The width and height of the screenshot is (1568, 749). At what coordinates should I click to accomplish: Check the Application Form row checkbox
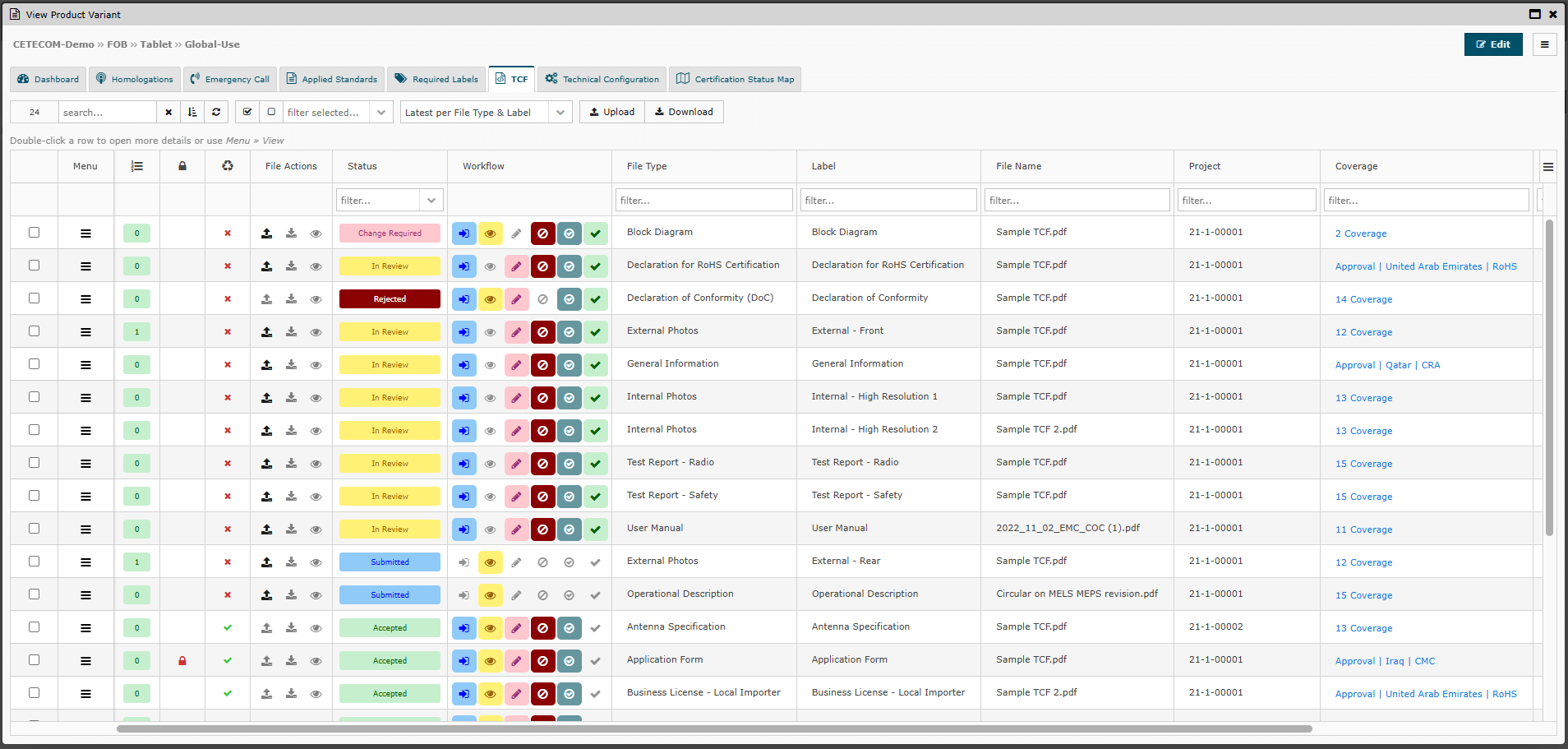pos(35,660)
